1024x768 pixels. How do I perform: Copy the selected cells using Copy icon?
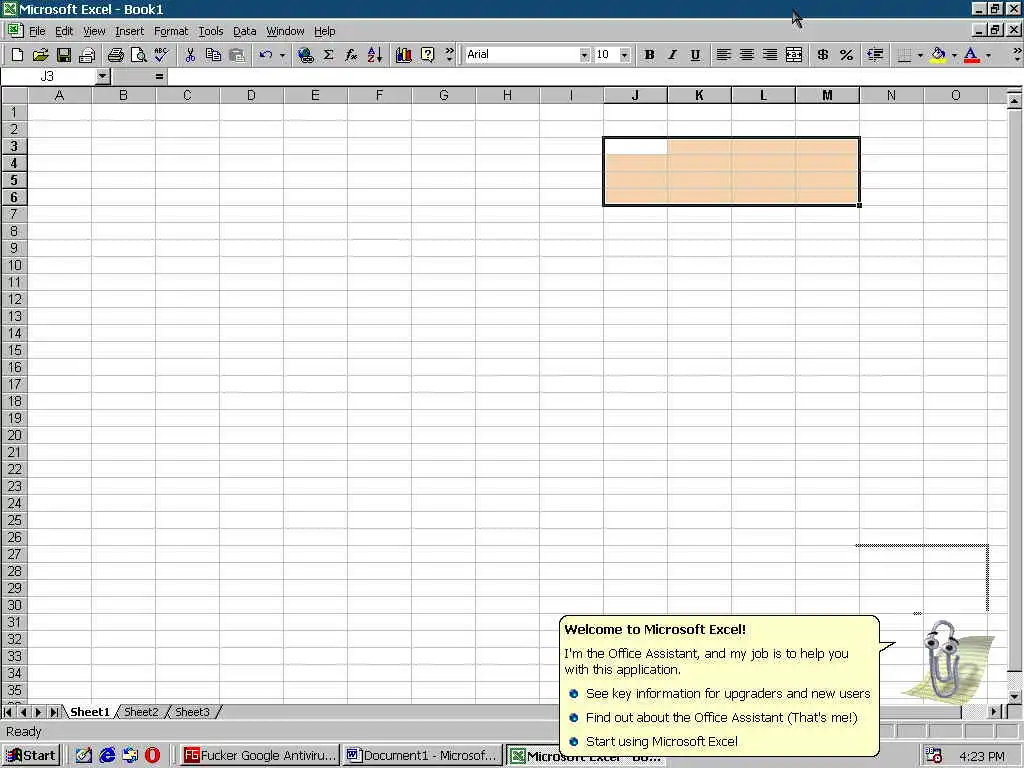pos(214,55)
